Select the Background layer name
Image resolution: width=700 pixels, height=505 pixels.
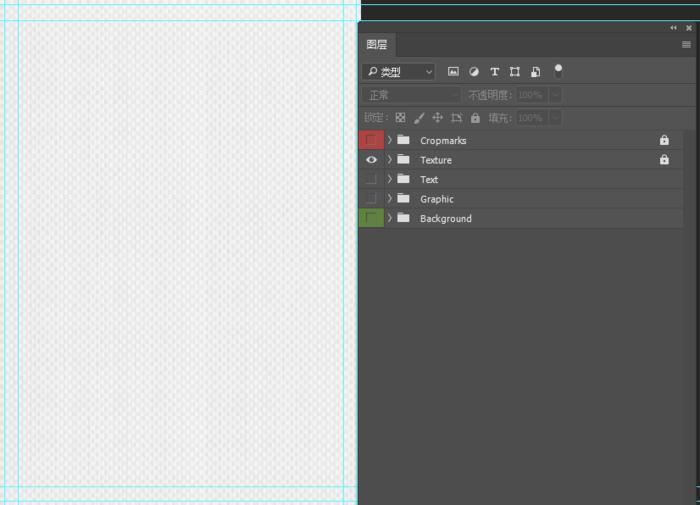click(446, 218)
